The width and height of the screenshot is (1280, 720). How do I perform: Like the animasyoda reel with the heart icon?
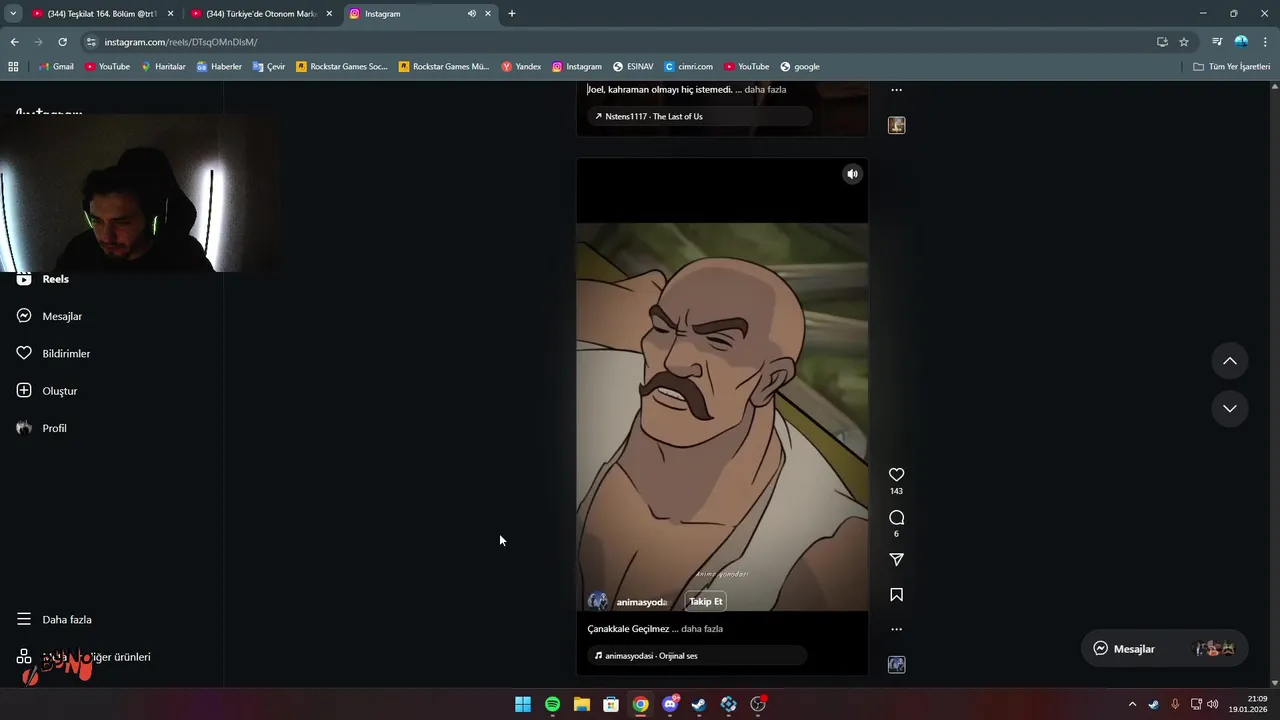tap(896, 475)
